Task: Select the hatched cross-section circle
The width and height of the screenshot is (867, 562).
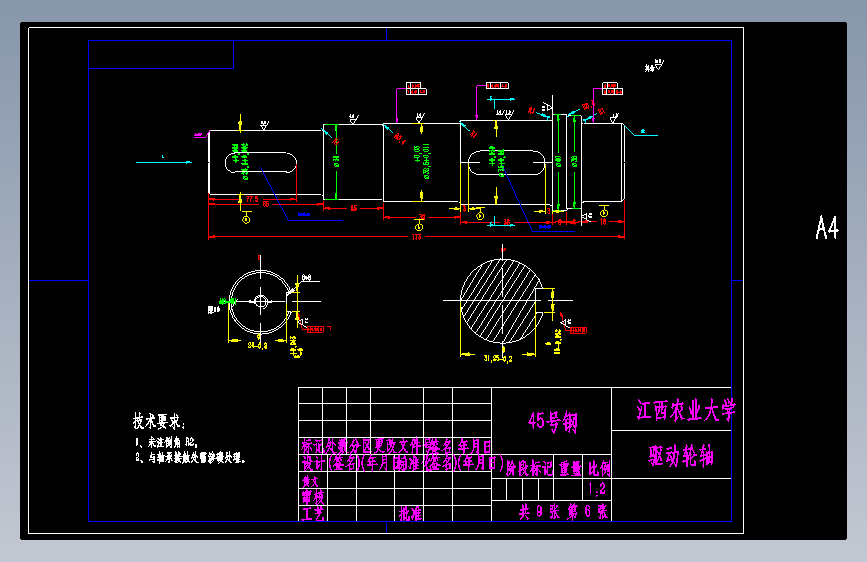Action: tap(502, 301)
